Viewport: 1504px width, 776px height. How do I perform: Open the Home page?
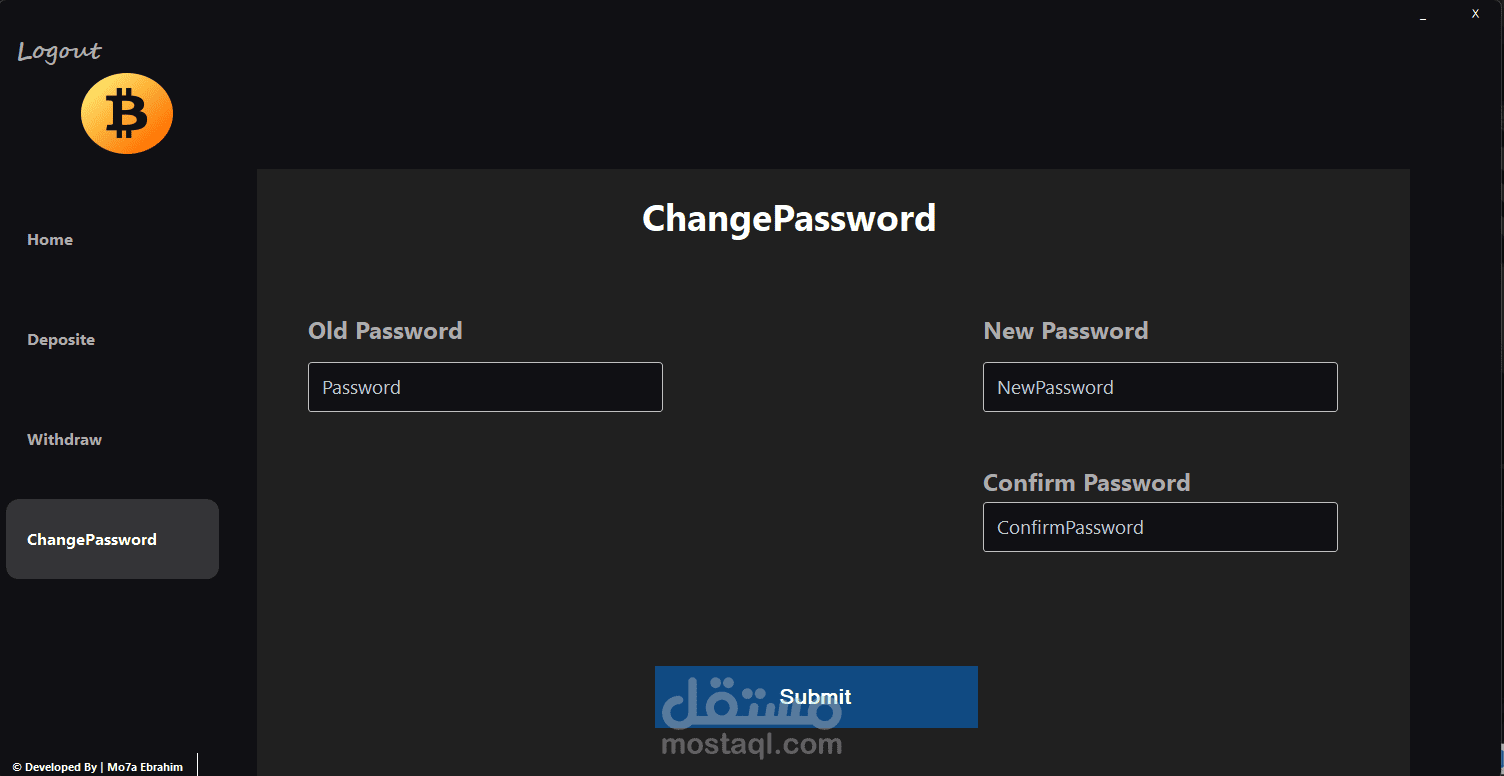(x=50, y=240)
